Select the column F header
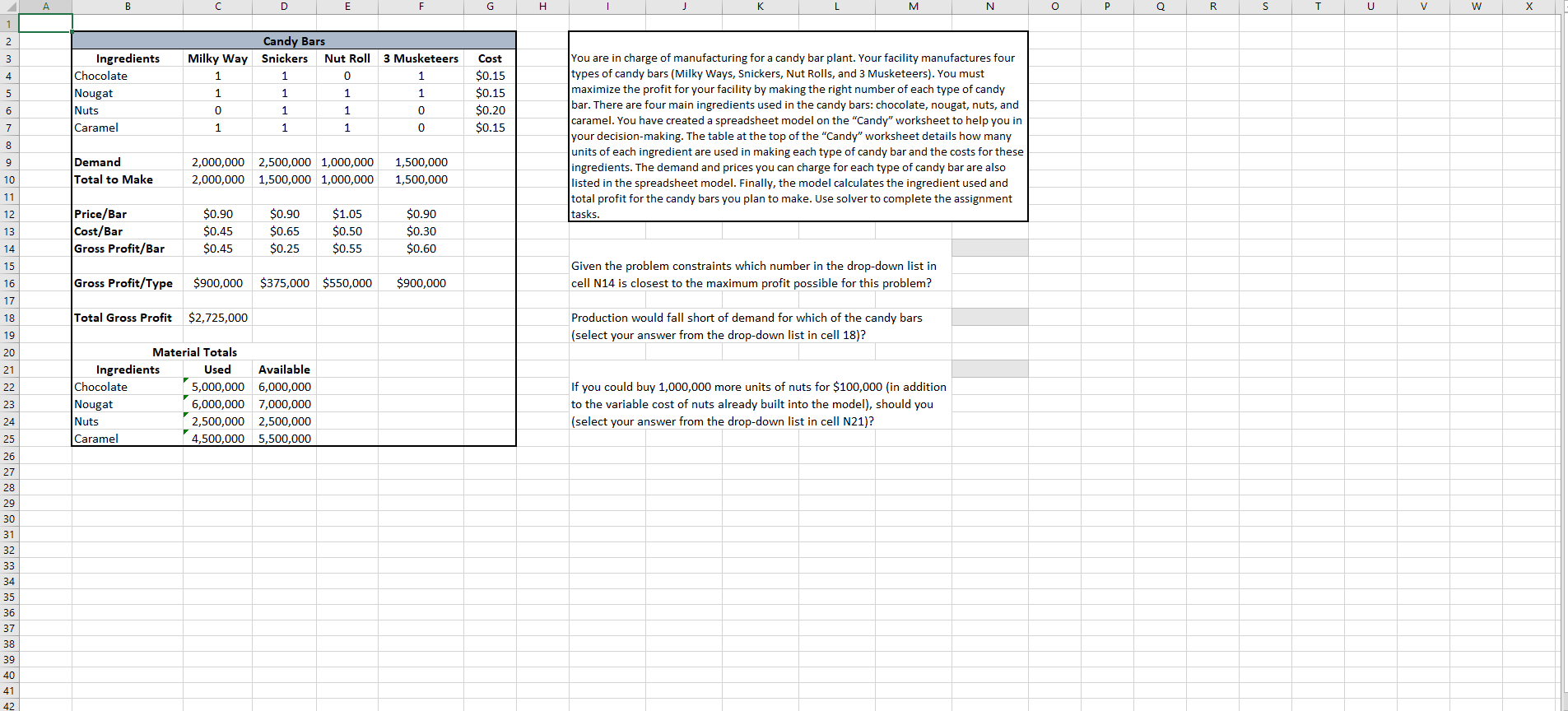The width and height of the screenshot is (1568, 711). point(421,7)
